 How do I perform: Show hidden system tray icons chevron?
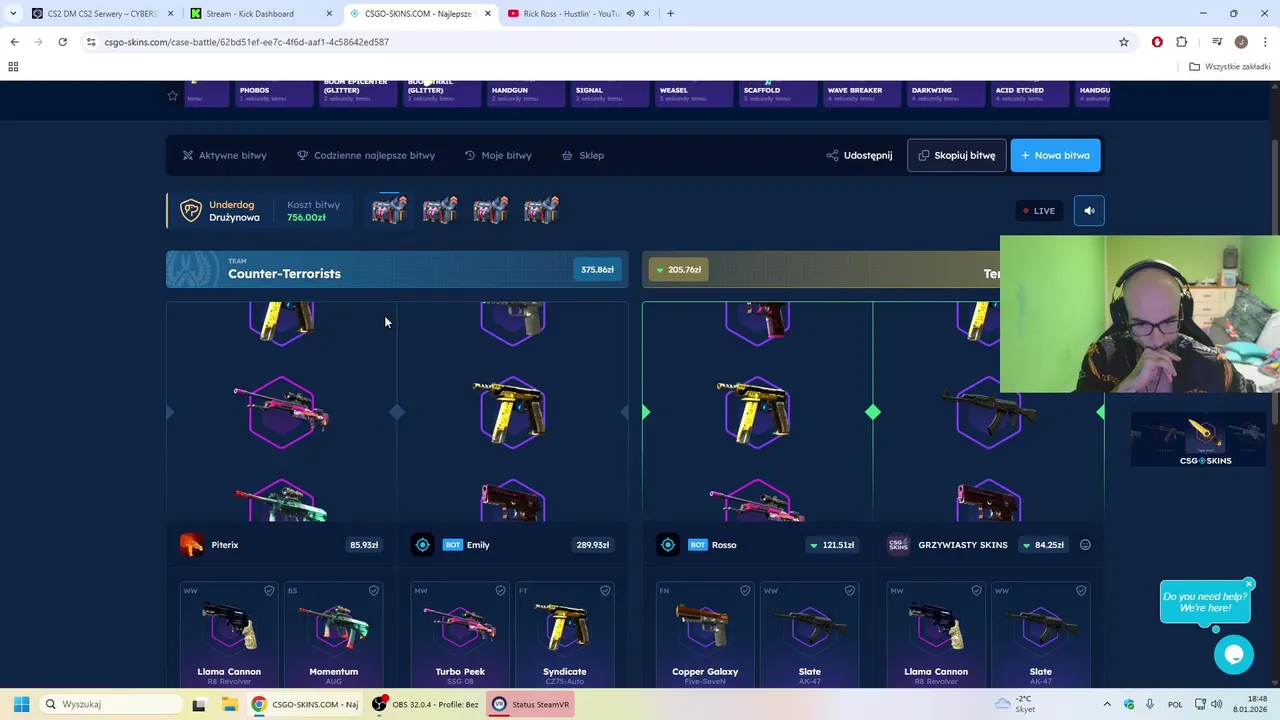click(x=1107, y=704)
